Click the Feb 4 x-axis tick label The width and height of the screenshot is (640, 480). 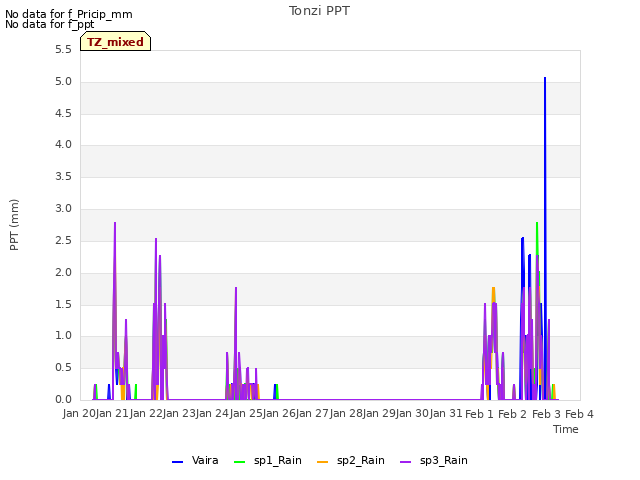coord(579,414)
